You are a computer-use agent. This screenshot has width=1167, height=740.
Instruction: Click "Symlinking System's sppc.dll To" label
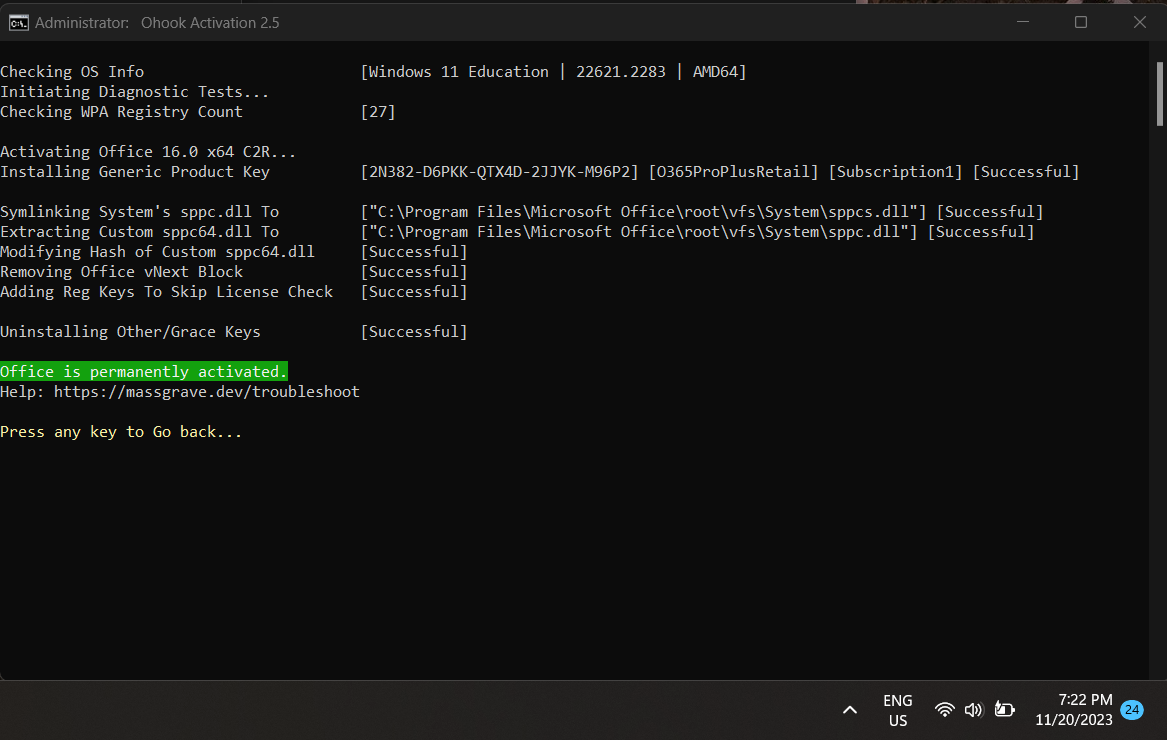(x=139, y=212)
